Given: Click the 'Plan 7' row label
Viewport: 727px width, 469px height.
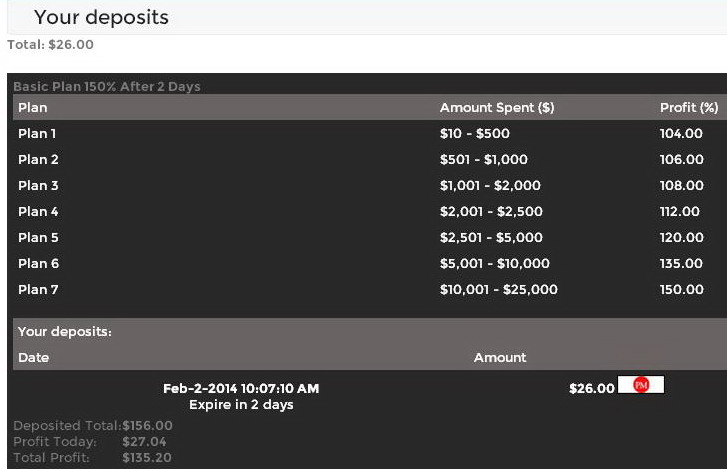Looking at the screenshot, I should (x=38, y=289).
